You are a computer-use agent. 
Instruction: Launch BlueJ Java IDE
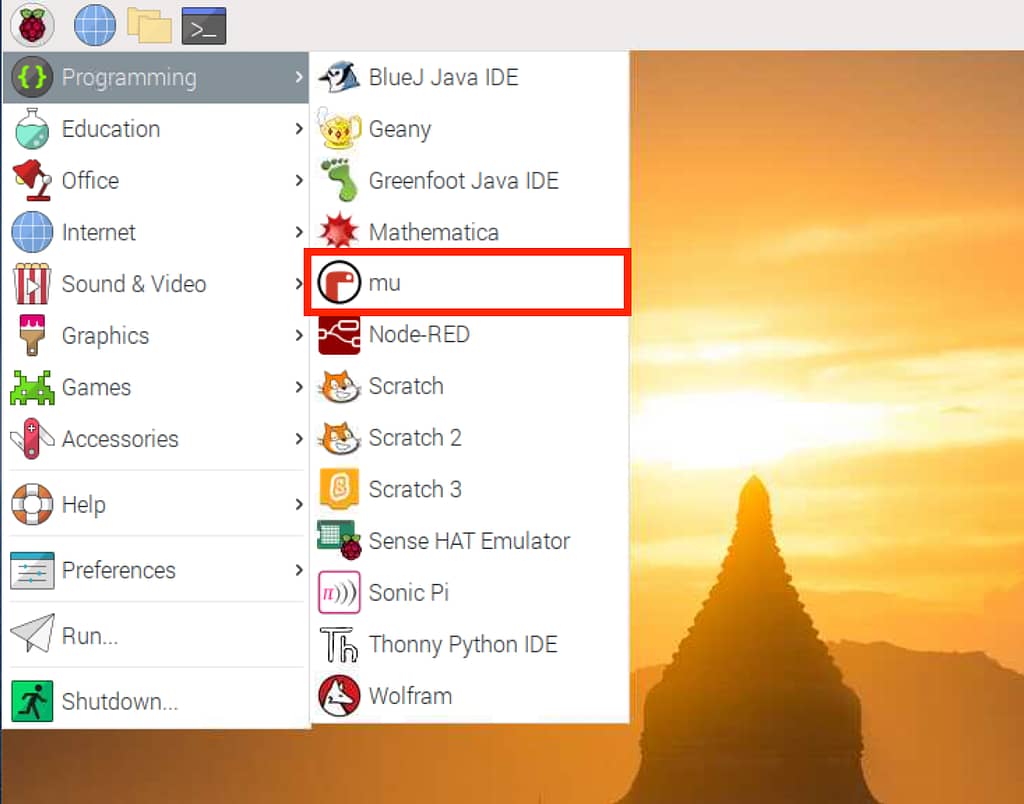[470, 77]
